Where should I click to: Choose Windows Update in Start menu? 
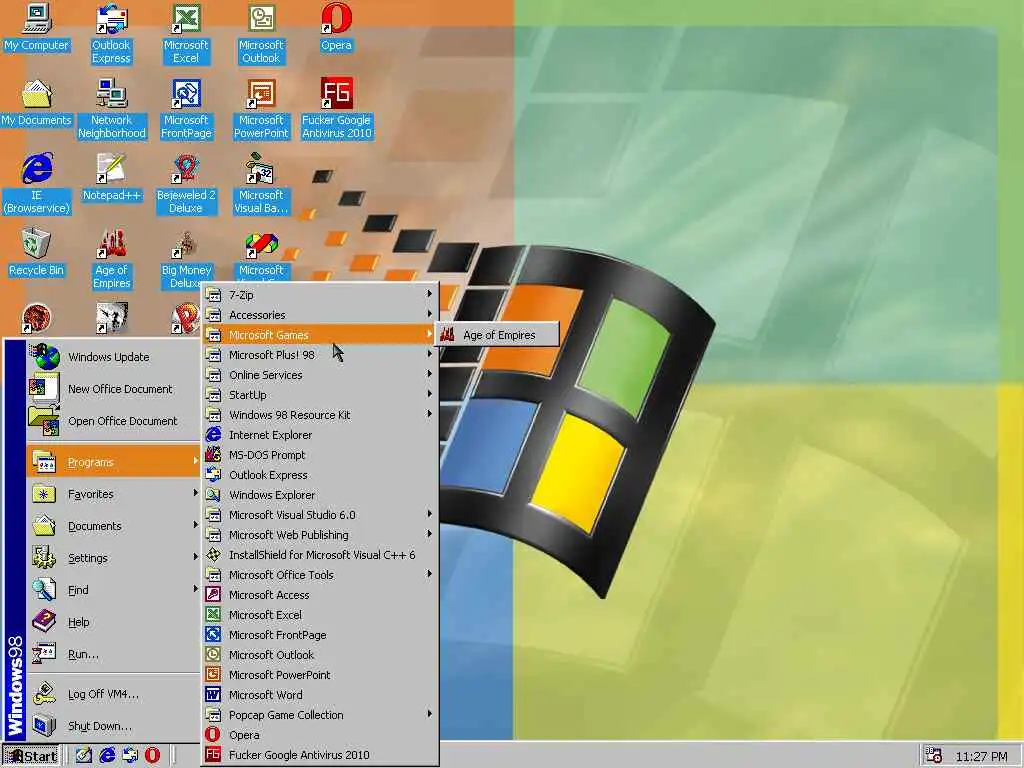[114, 357]
